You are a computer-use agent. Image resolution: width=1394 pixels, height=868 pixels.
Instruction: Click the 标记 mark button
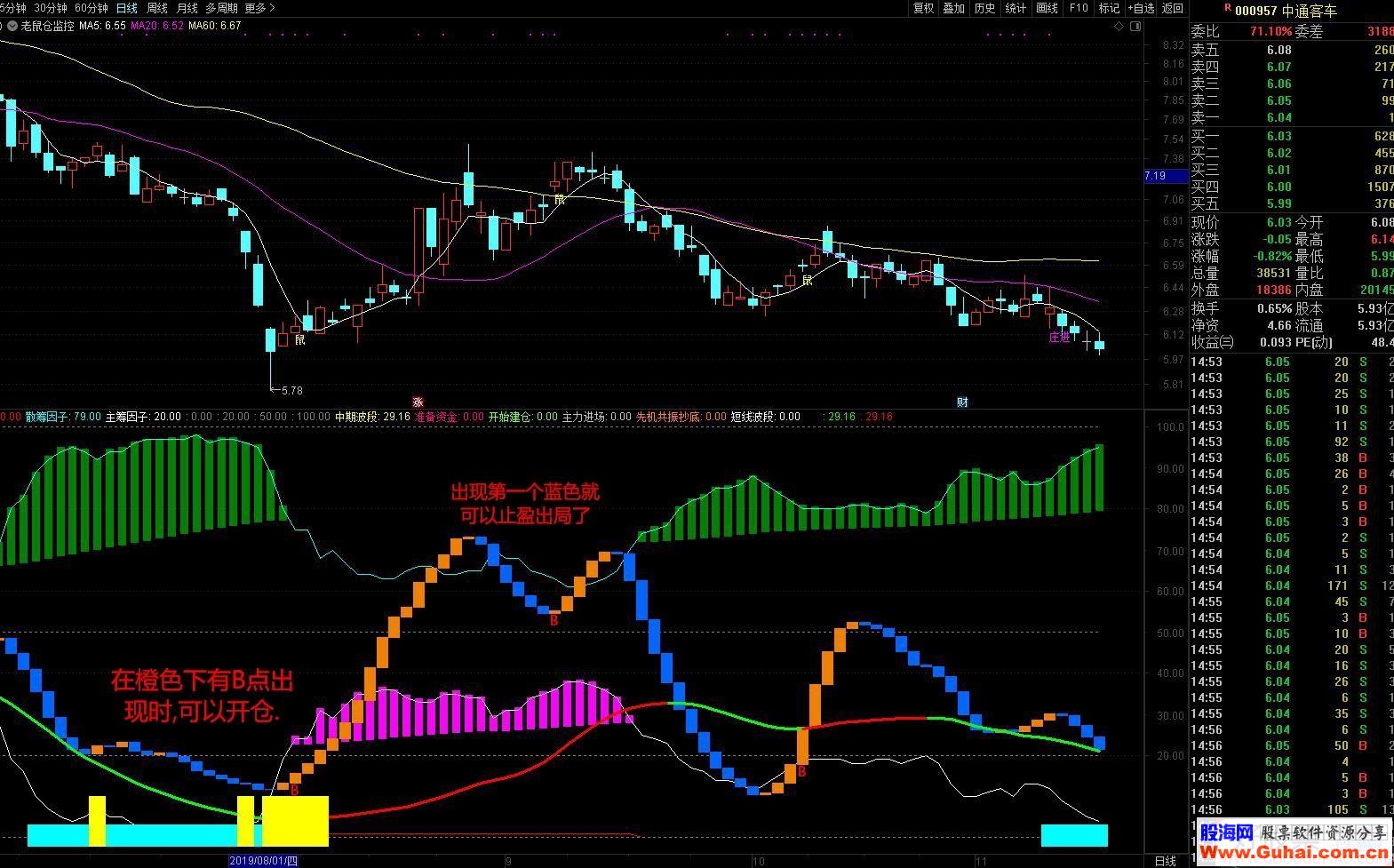click(1109, 8)
